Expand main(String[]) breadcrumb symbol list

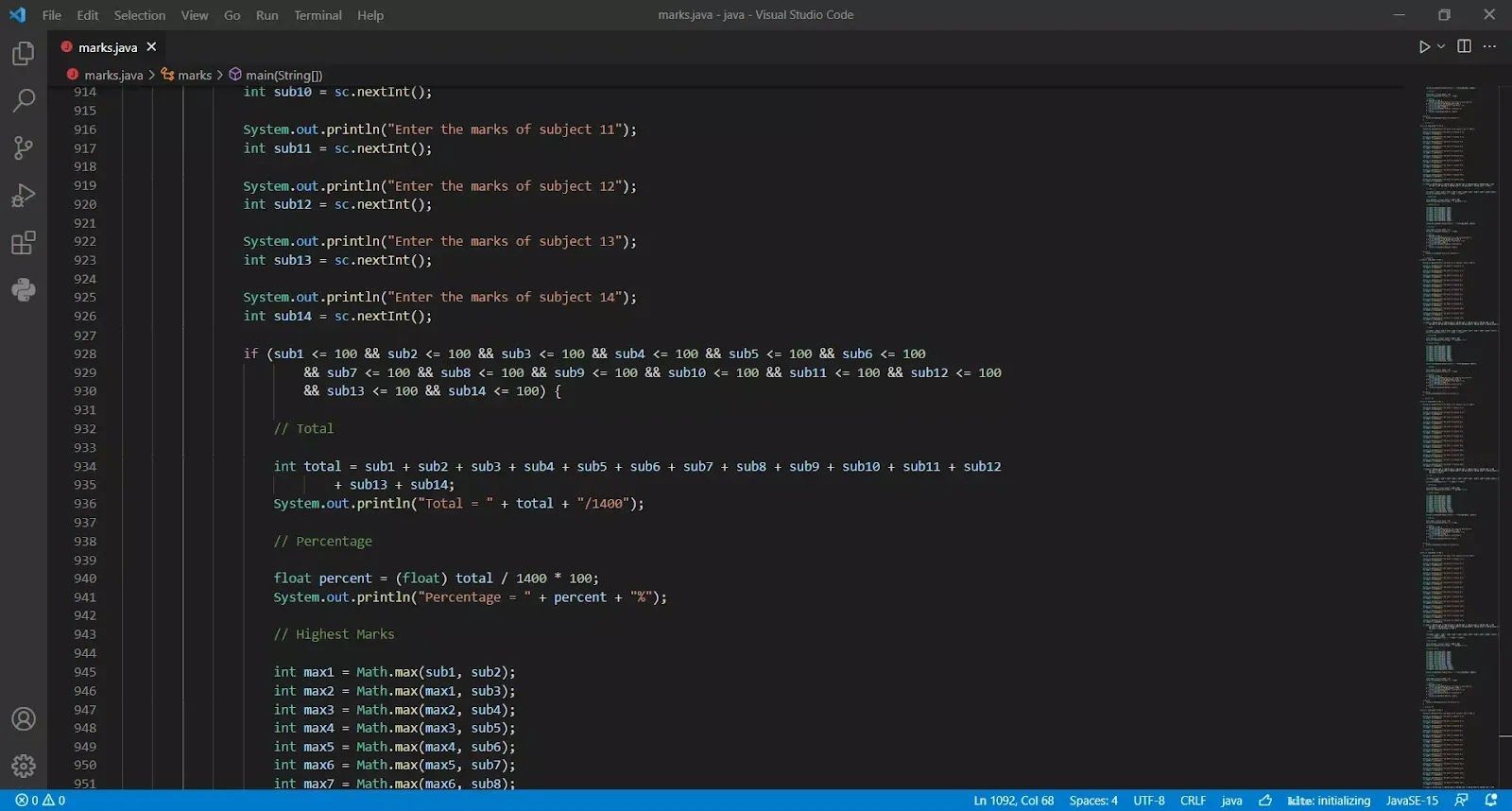[x=283, y=75]
